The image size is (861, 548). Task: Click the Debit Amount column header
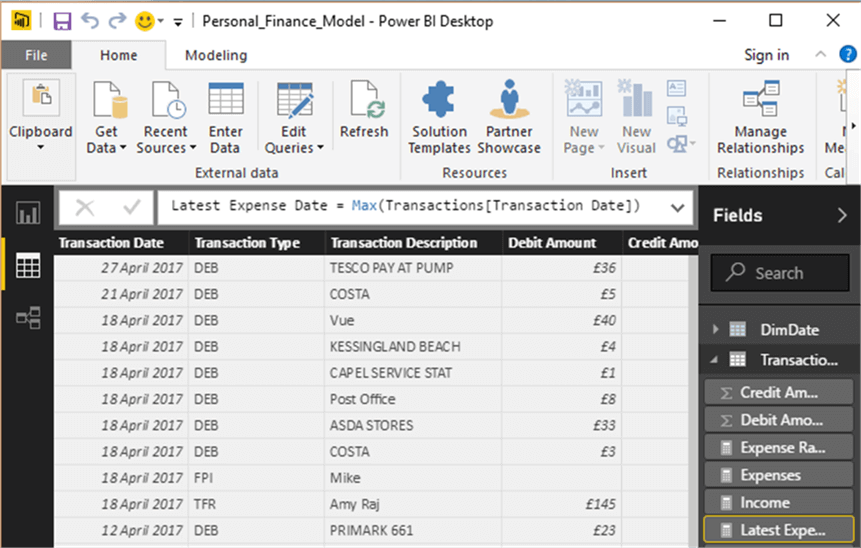[x=562, y=243]
